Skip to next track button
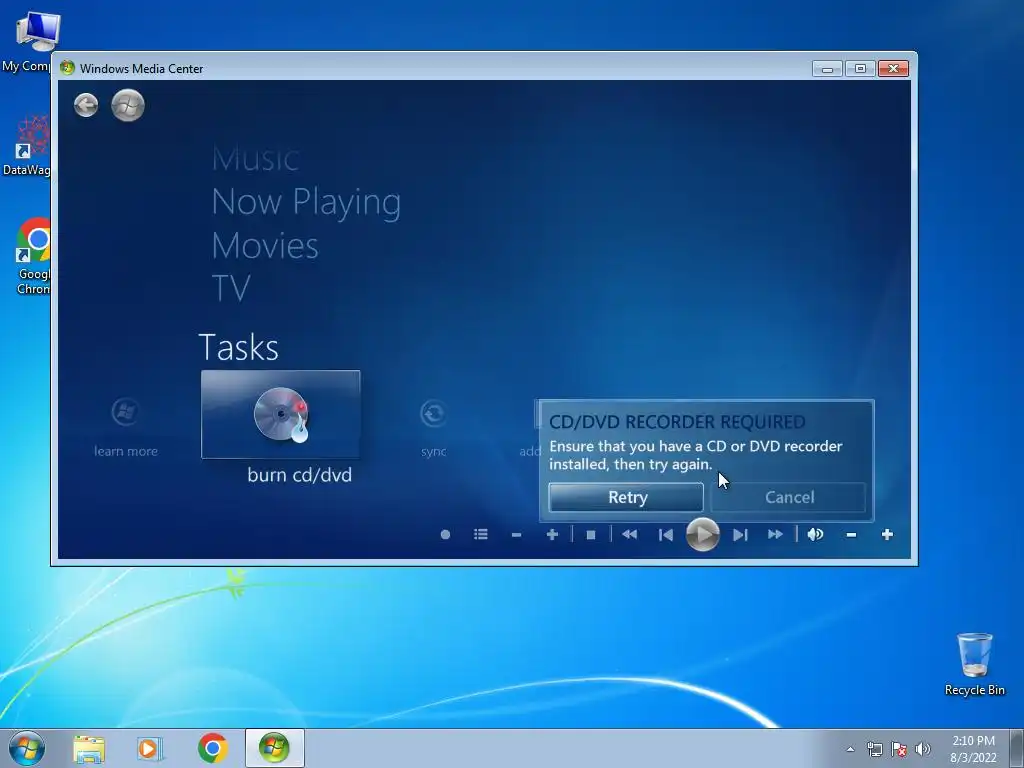Image resolution: width=1024 pixels, height=768 pixels. [x=740, y=535]
